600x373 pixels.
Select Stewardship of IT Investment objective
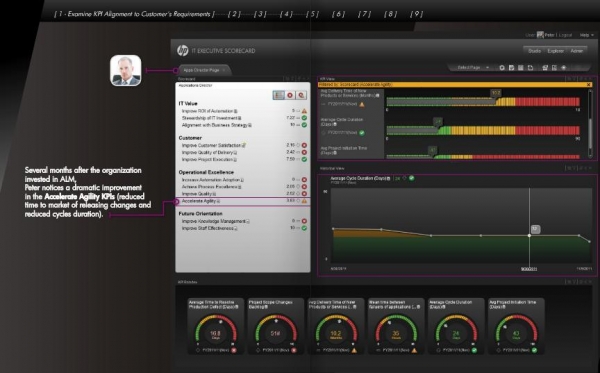pyautogui.click(x=211, y=118)
